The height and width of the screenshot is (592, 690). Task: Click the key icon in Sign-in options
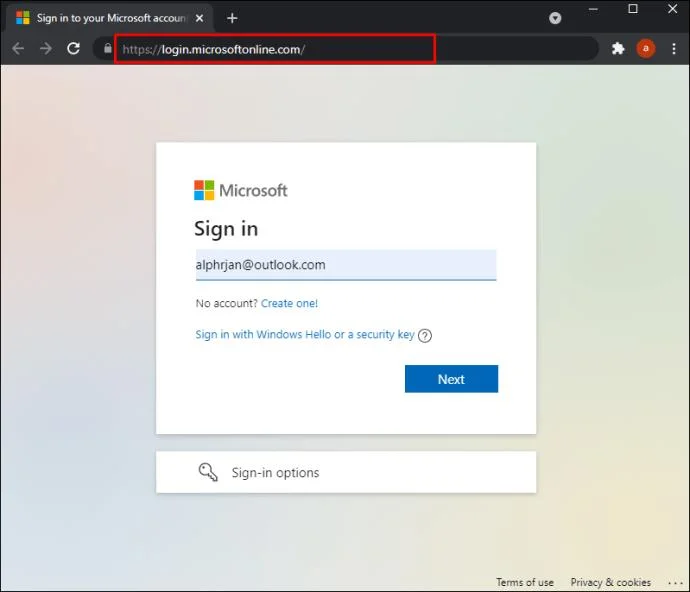(x=208, y=472)
